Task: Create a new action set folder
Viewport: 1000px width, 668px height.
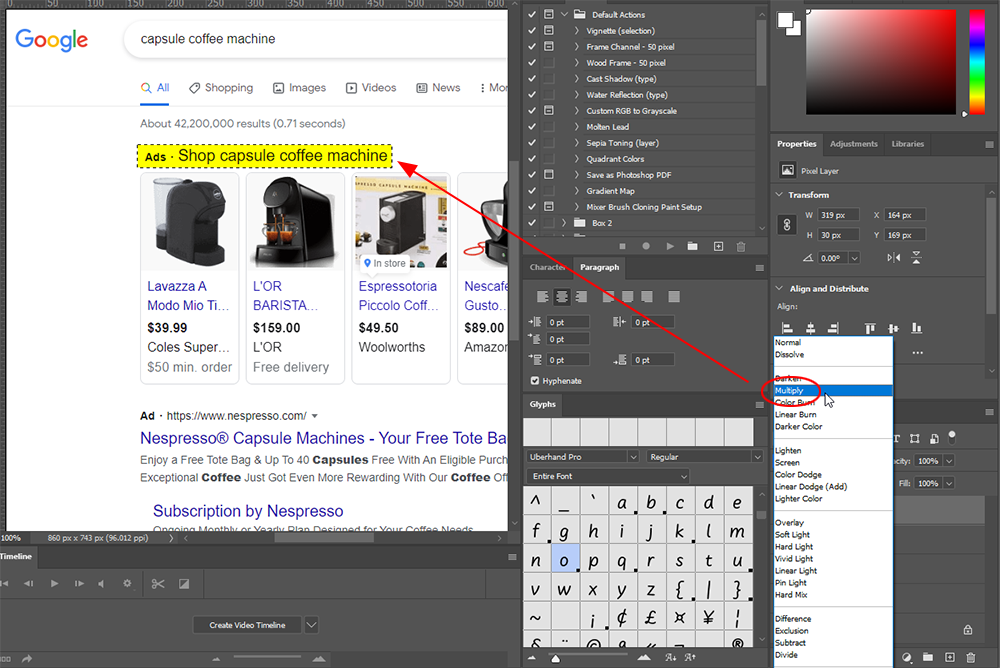Action: point(693,246)
